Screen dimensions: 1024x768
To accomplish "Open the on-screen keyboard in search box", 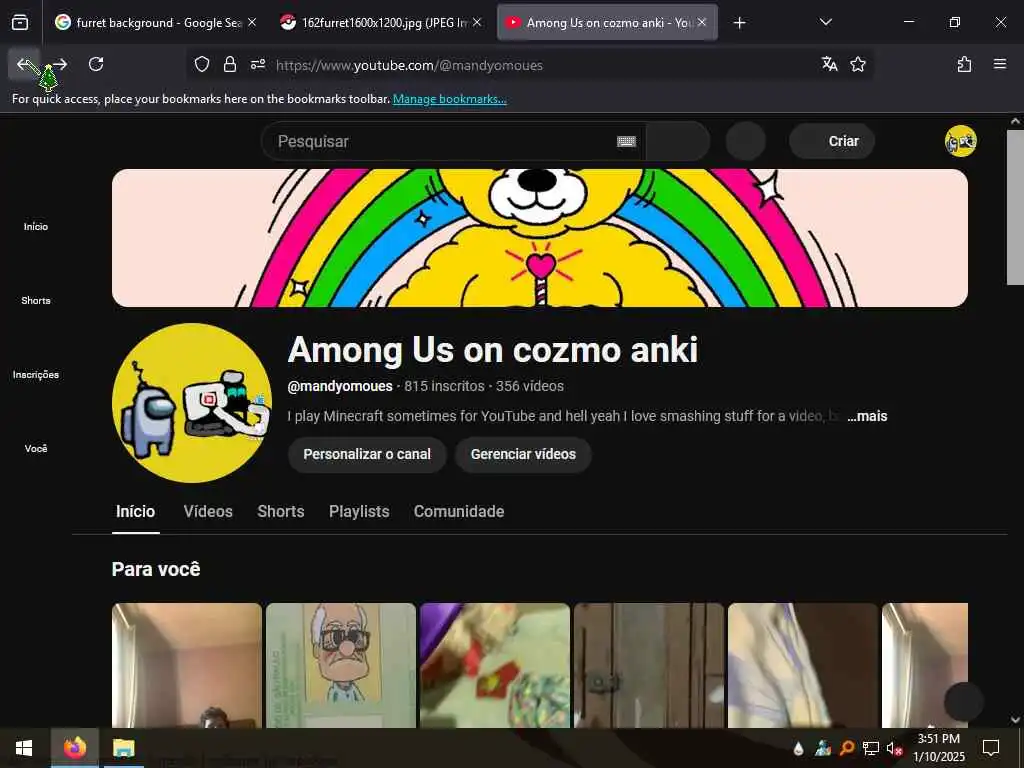I will [626, 142].
